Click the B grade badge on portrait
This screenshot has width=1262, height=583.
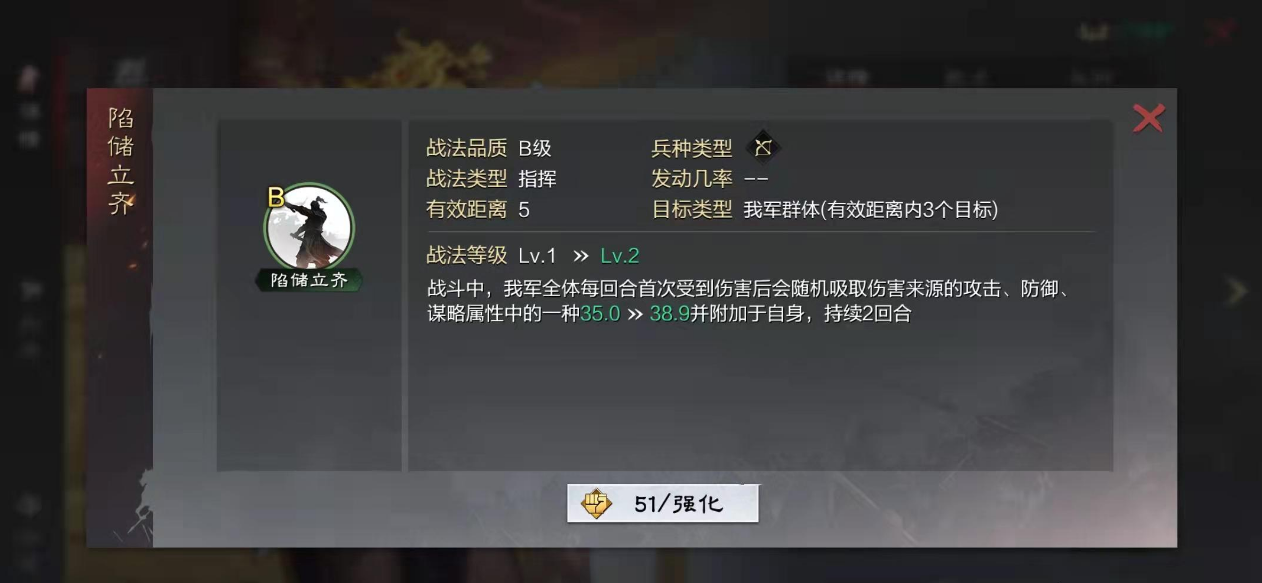pos(276,198)
